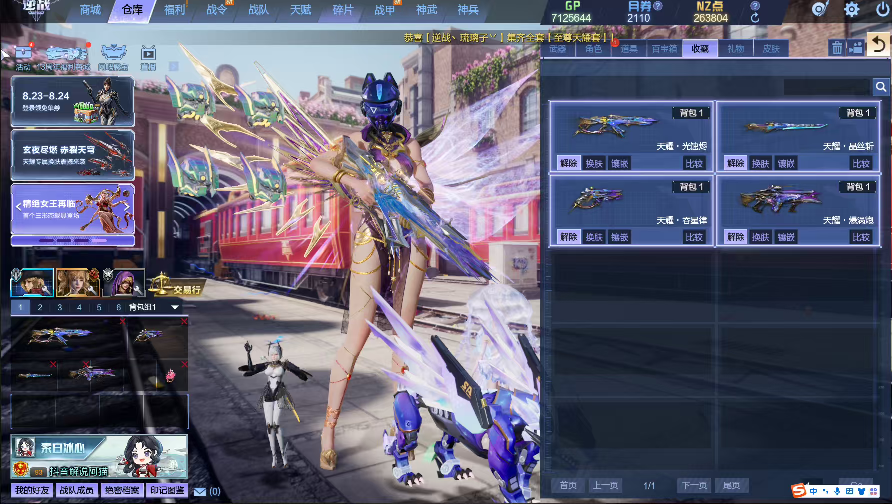Click the magnifier search icon
Viewport: 892px width, 504px height.
(x=881, y=86)
